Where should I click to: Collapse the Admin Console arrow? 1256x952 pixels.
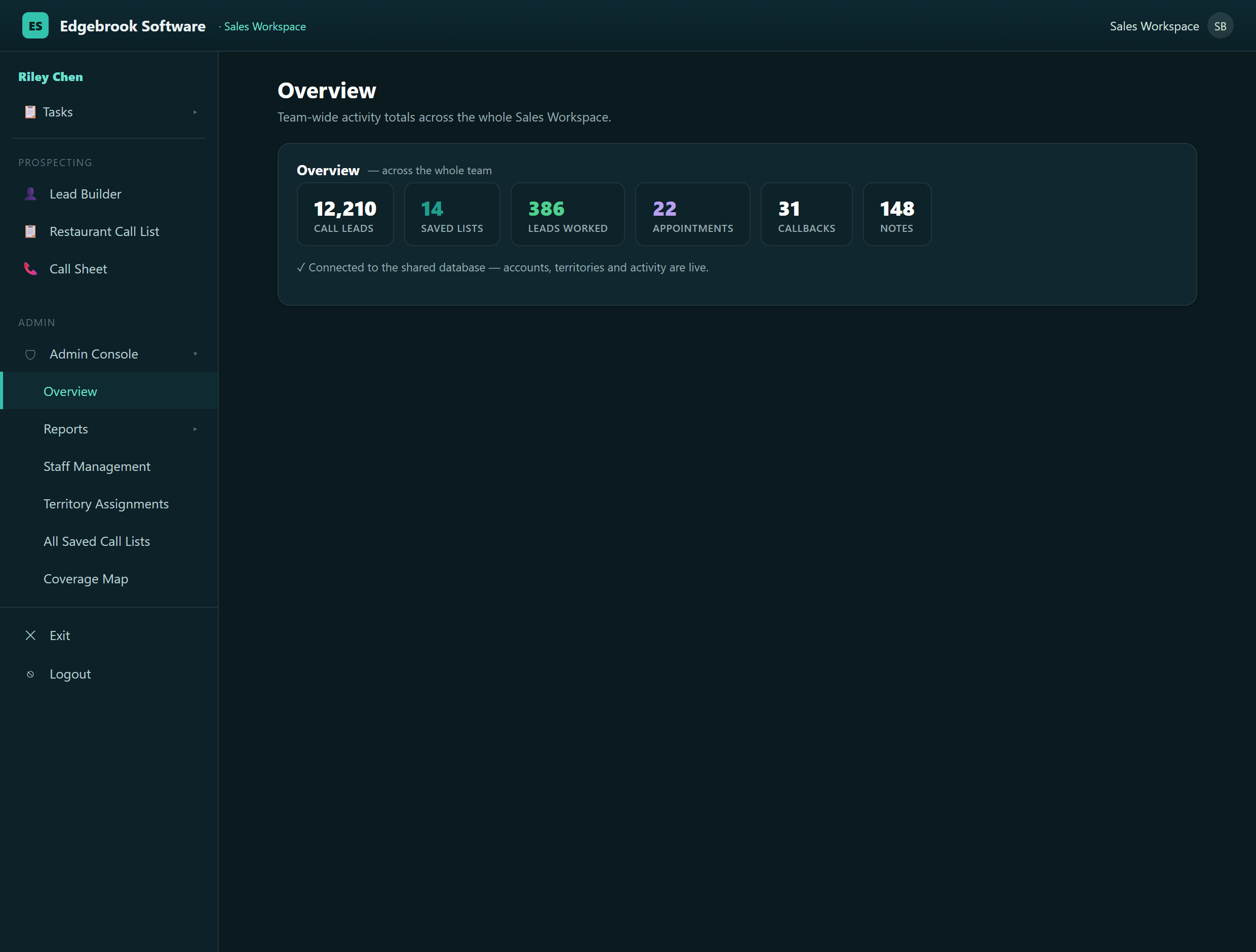point(195,354)
